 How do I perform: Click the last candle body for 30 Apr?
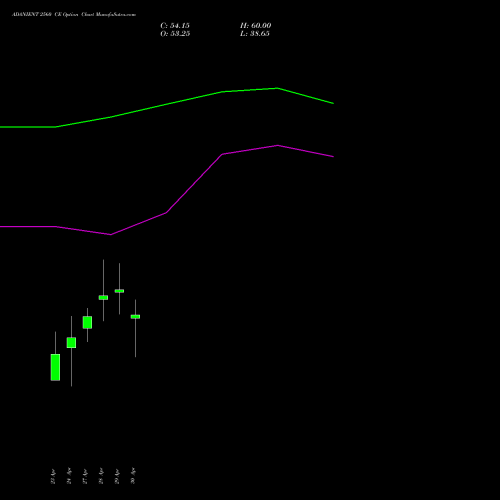coord(135,317)
